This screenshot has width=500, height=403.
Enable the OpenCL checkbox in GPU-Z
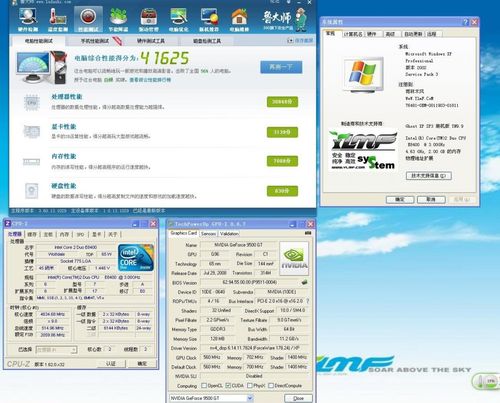click(204, 386)
